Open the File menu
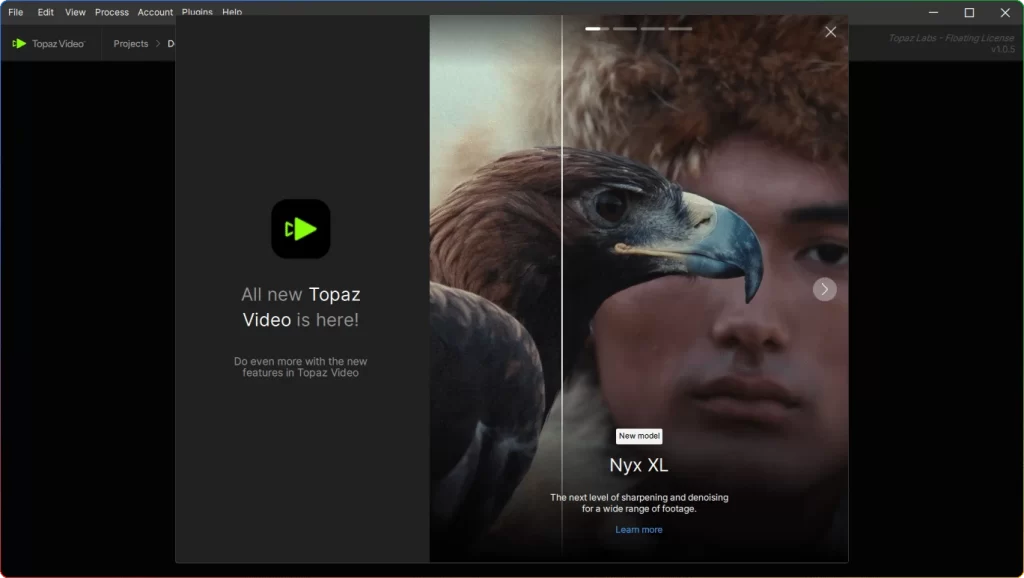The width and height of the screenshot is (1024, 578). 15,12
